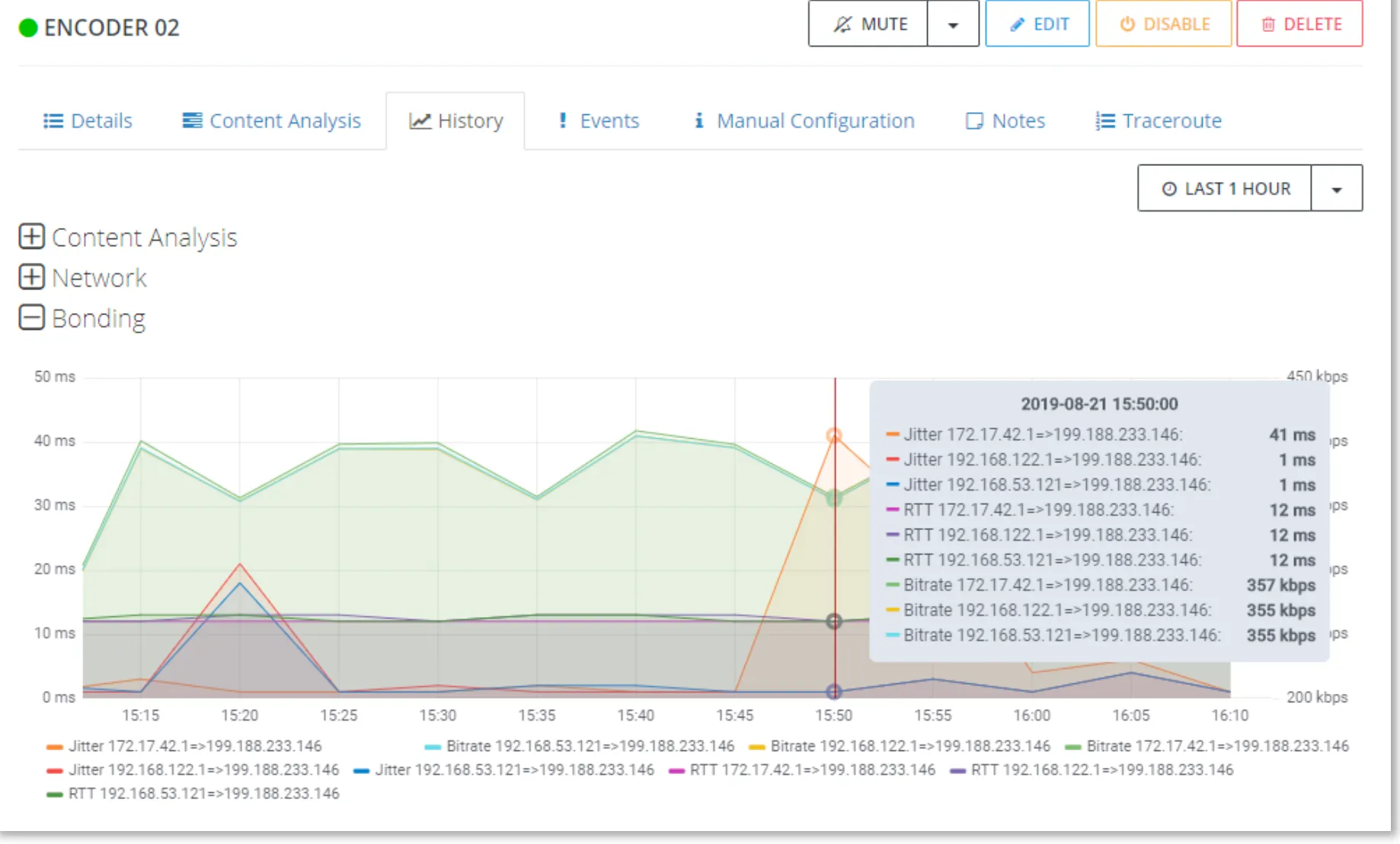Click the trash icon on Delete button

1268,25
